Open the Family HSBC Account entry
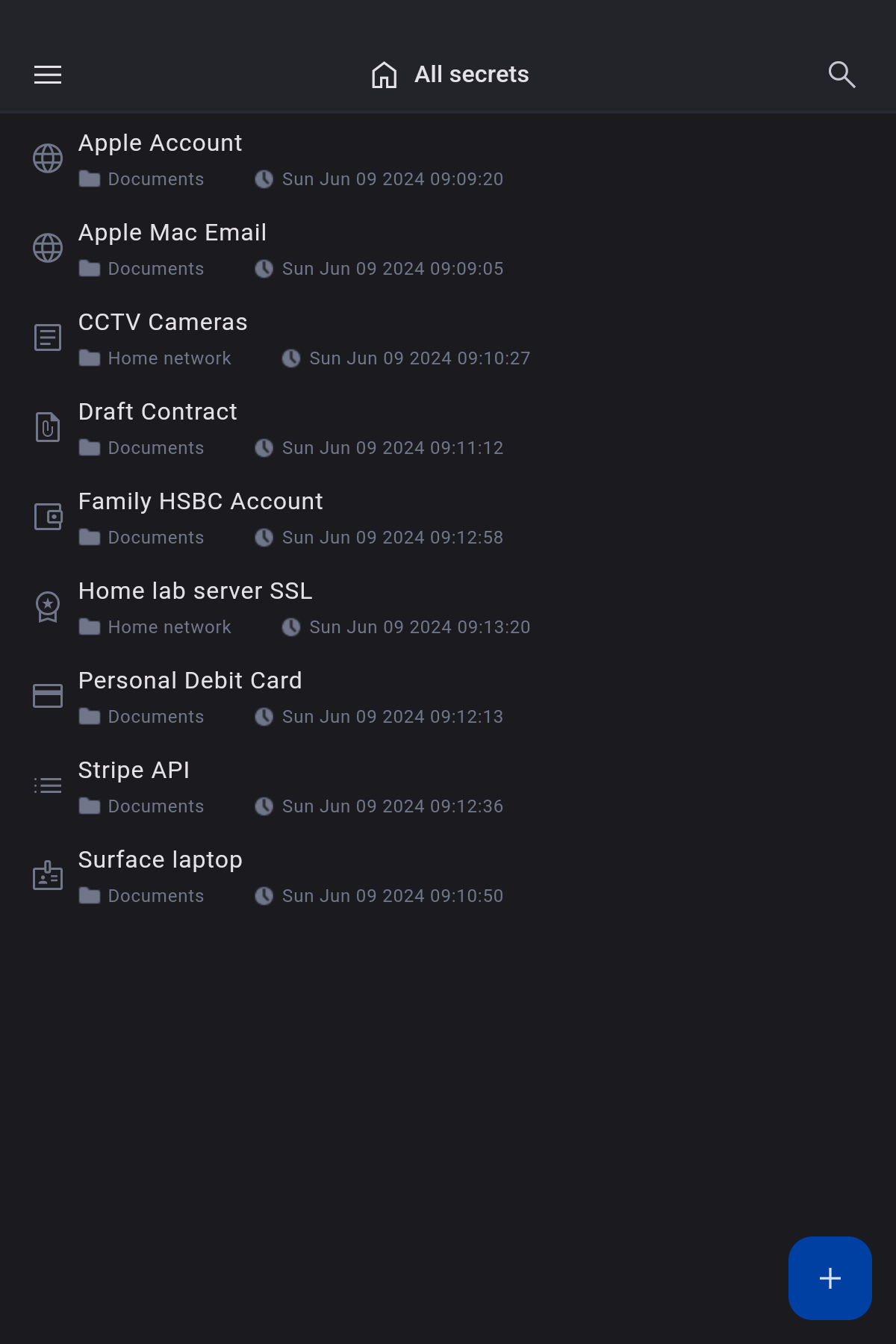 click(x=200, y=501)
